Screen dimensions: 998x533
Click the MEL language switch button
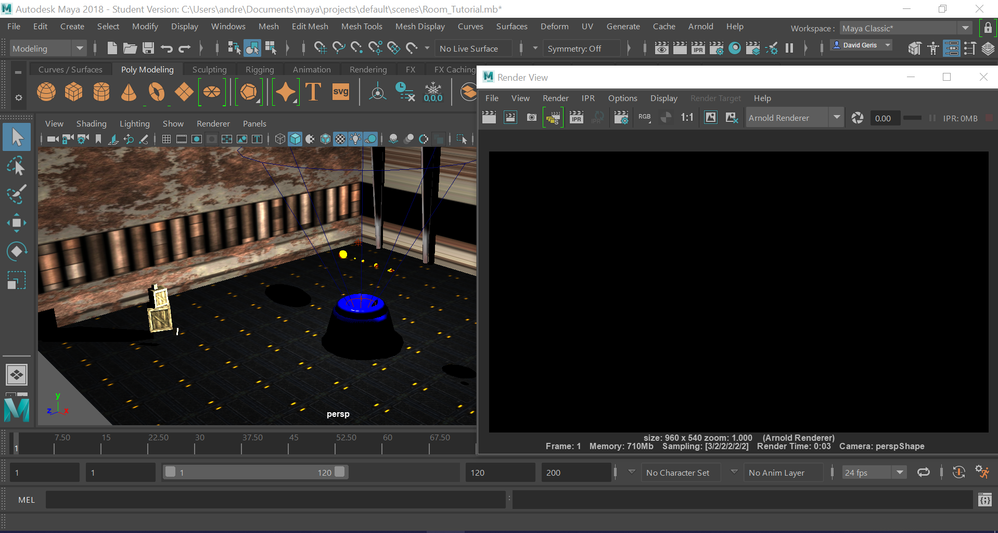tap(27, 500)
